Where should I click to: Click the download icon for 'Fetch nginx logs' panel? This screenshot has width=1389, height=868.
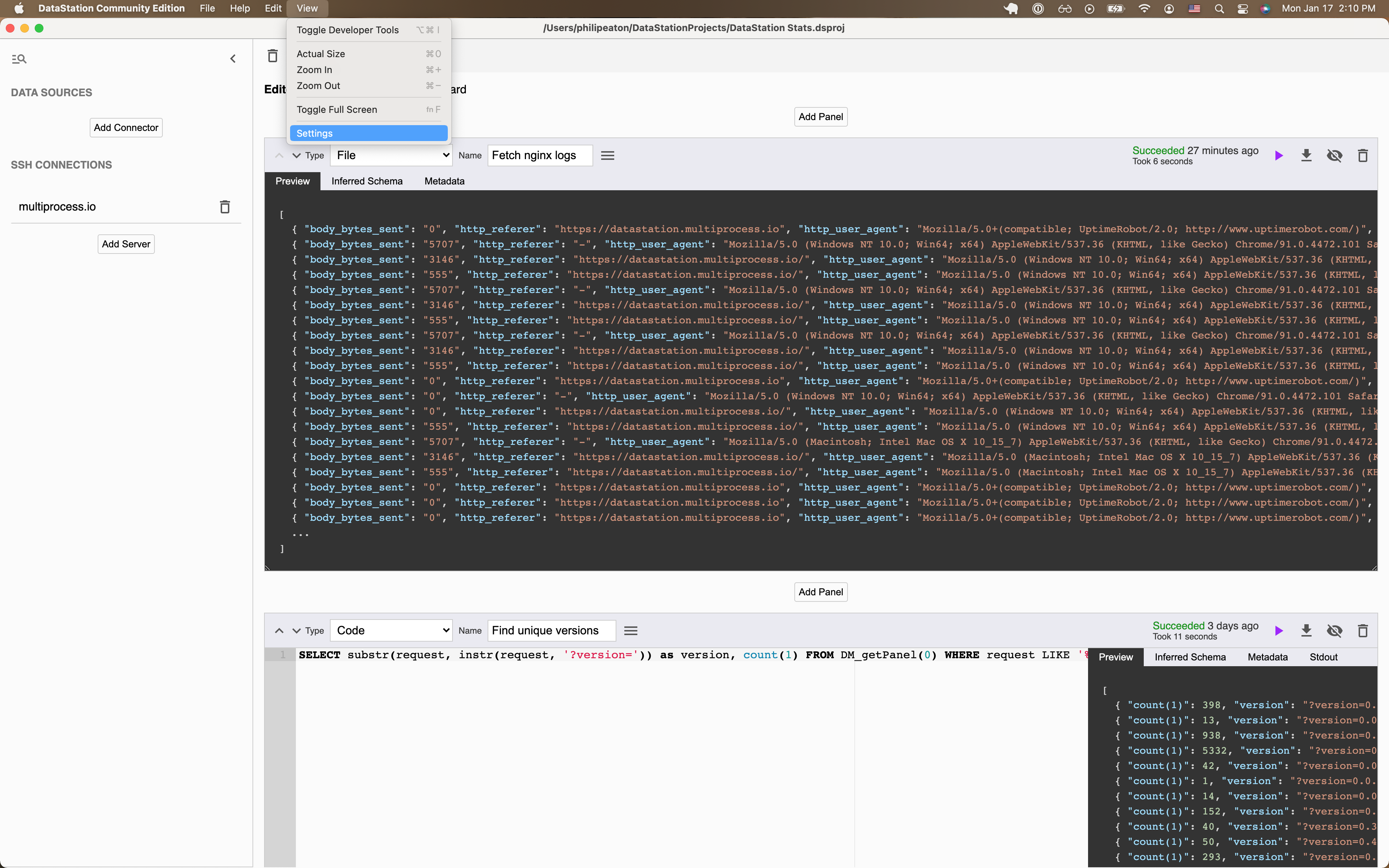[1306, 155]
